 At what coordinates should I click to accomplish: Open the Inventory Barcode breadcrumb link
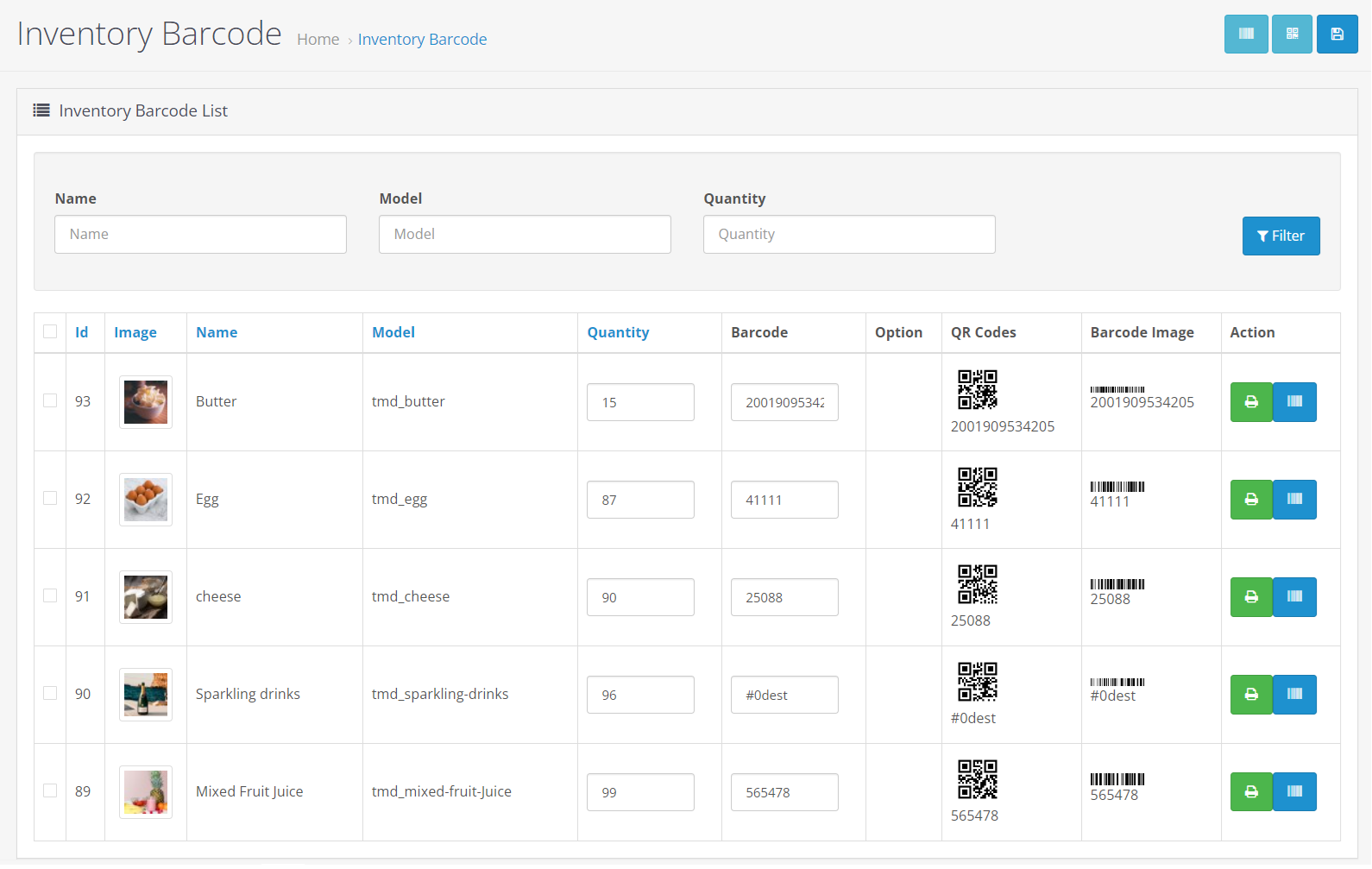pos(422,40)
